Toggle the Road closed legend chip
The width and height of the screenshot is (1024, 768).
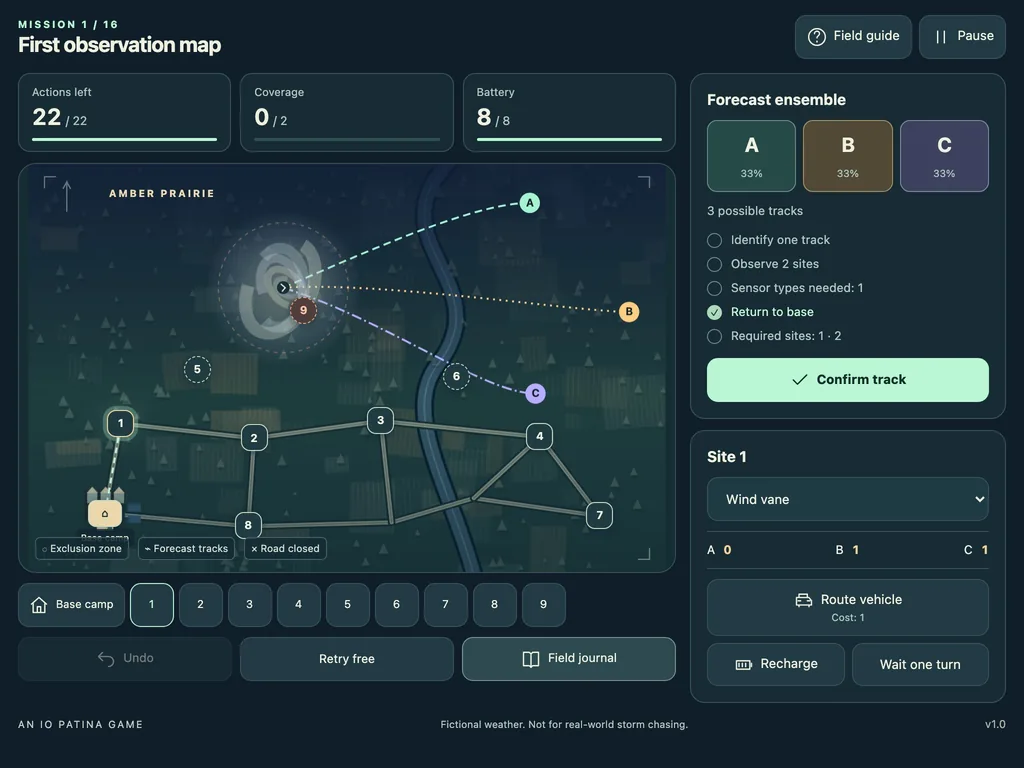(285, 549)
